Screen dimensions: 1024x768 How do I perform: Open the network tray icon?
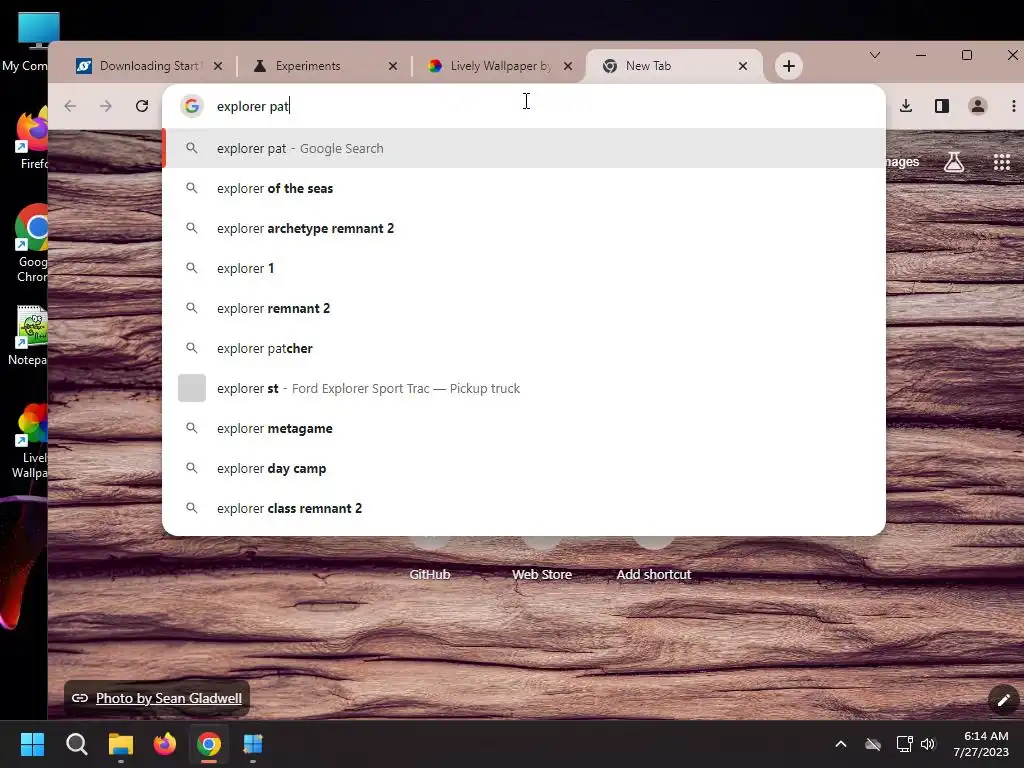coord(904,744)
